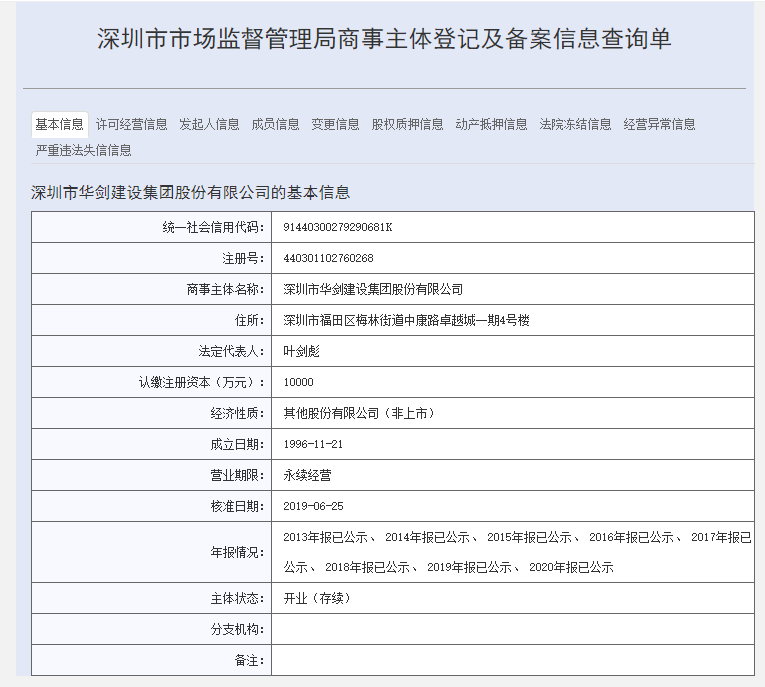View the 变更信息 tab
765x687 pixels.
pos(335,124)
